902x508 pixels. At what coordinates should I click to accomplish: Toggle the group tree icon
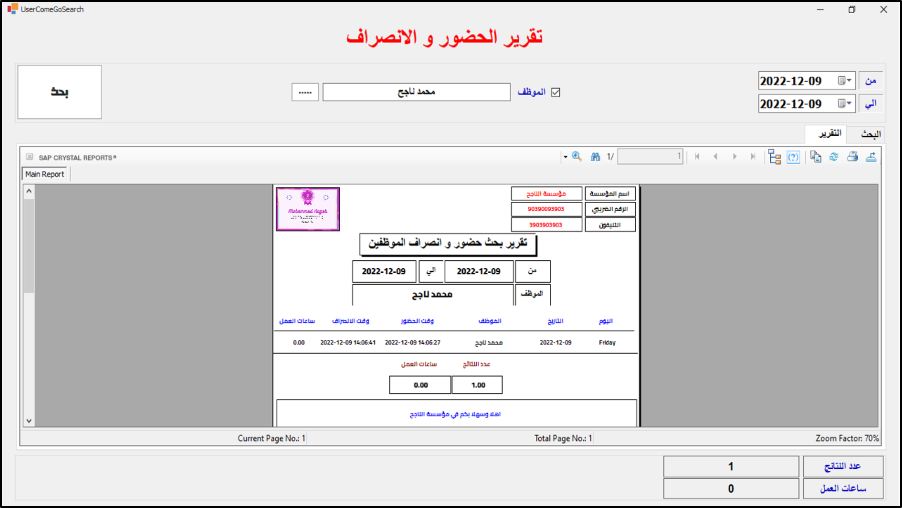[x=775, y=157]
